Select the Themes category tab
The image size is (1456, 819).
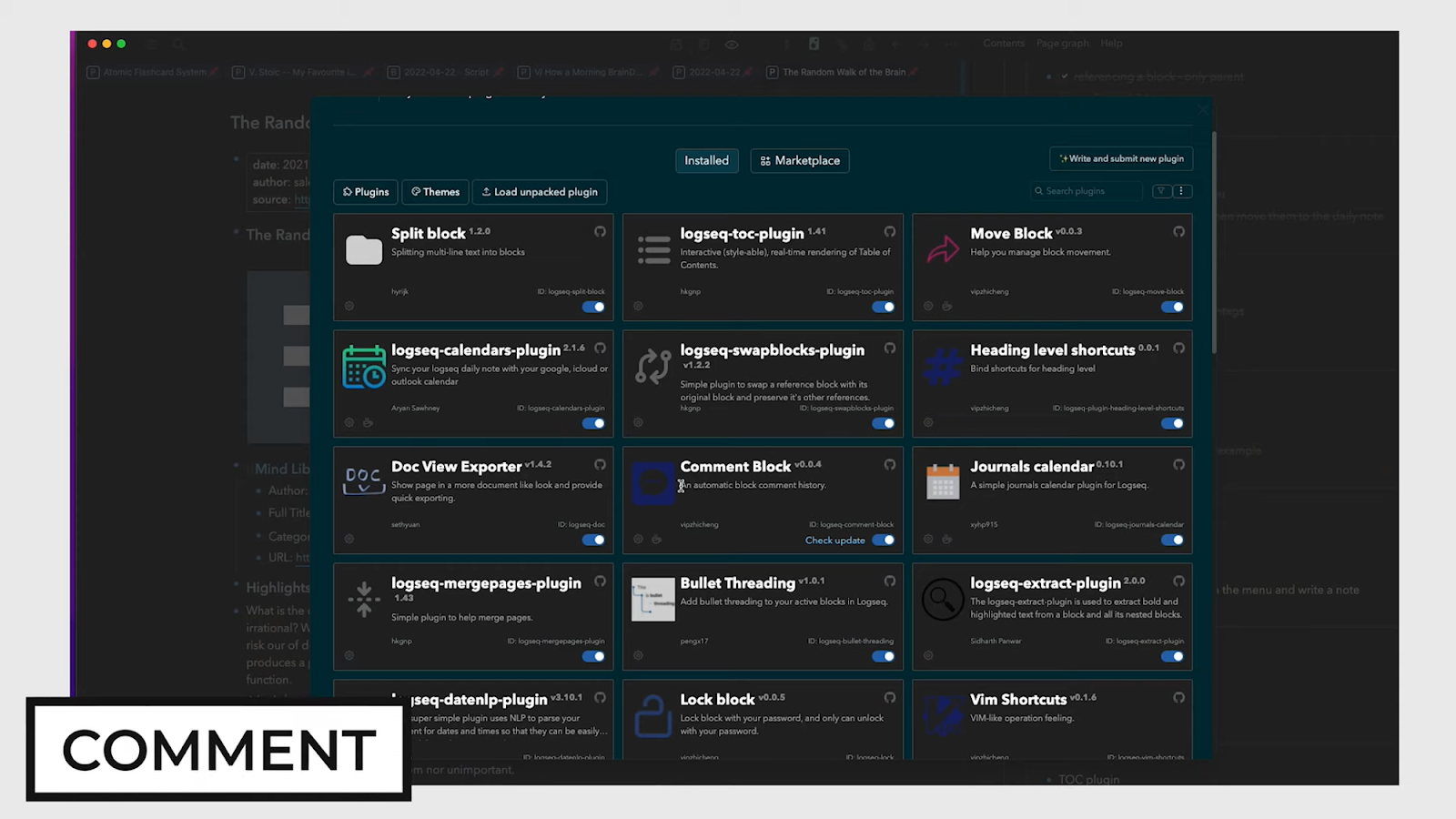pyautogui.click(x=435, y=192)
